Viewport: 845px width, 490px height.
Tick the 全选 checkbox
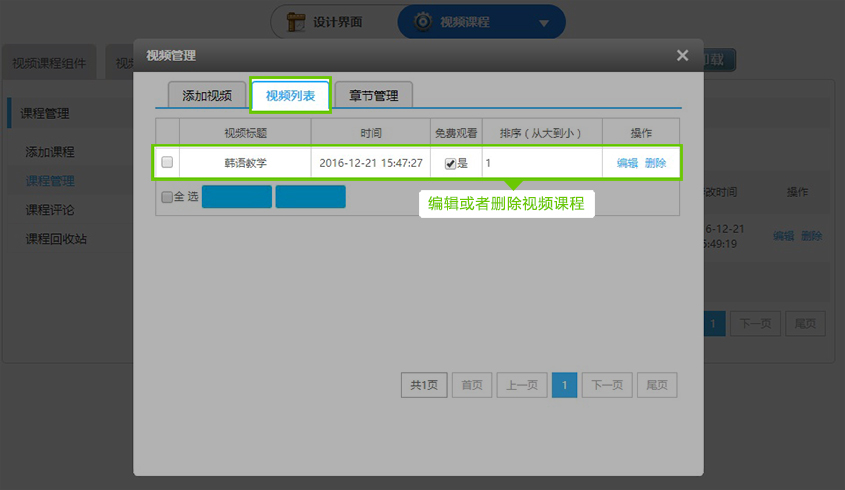[167, 197]
